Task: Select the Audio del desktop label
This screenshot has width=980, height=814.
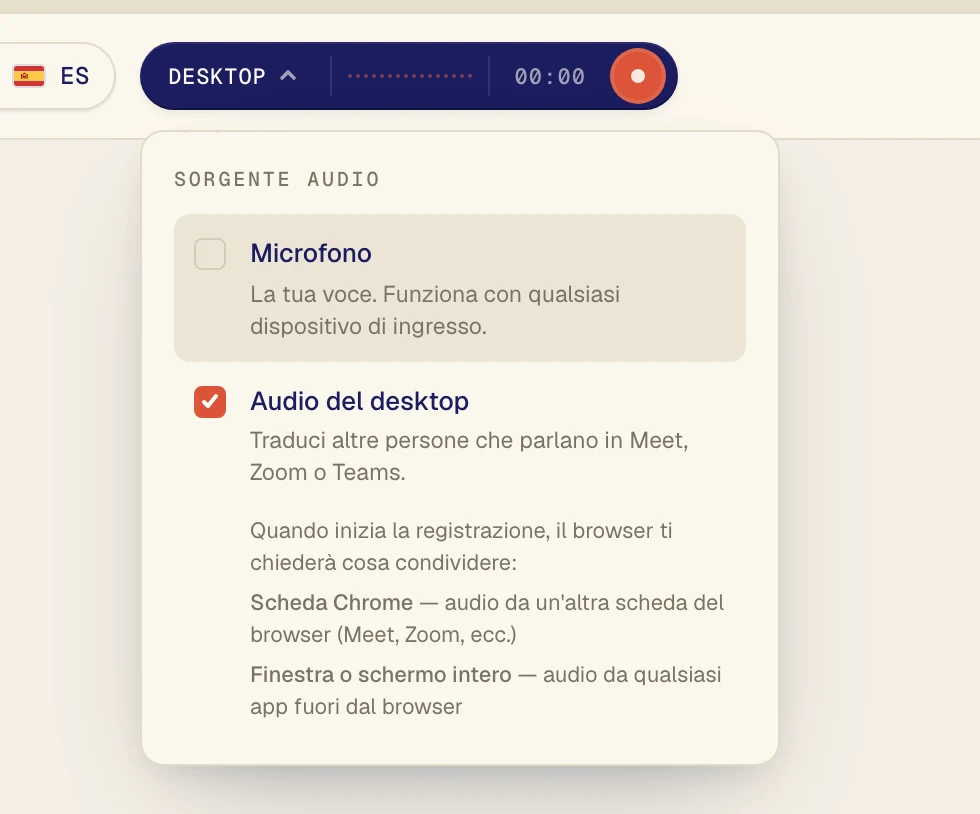Action: (359, 401)
